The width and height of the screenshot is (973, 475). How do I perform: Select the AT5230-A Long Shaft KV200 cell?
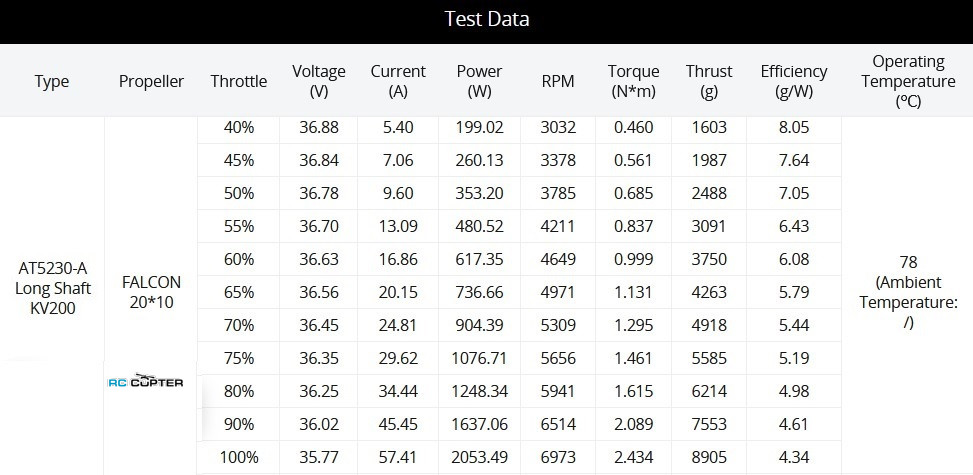click(x=52, y=288)
